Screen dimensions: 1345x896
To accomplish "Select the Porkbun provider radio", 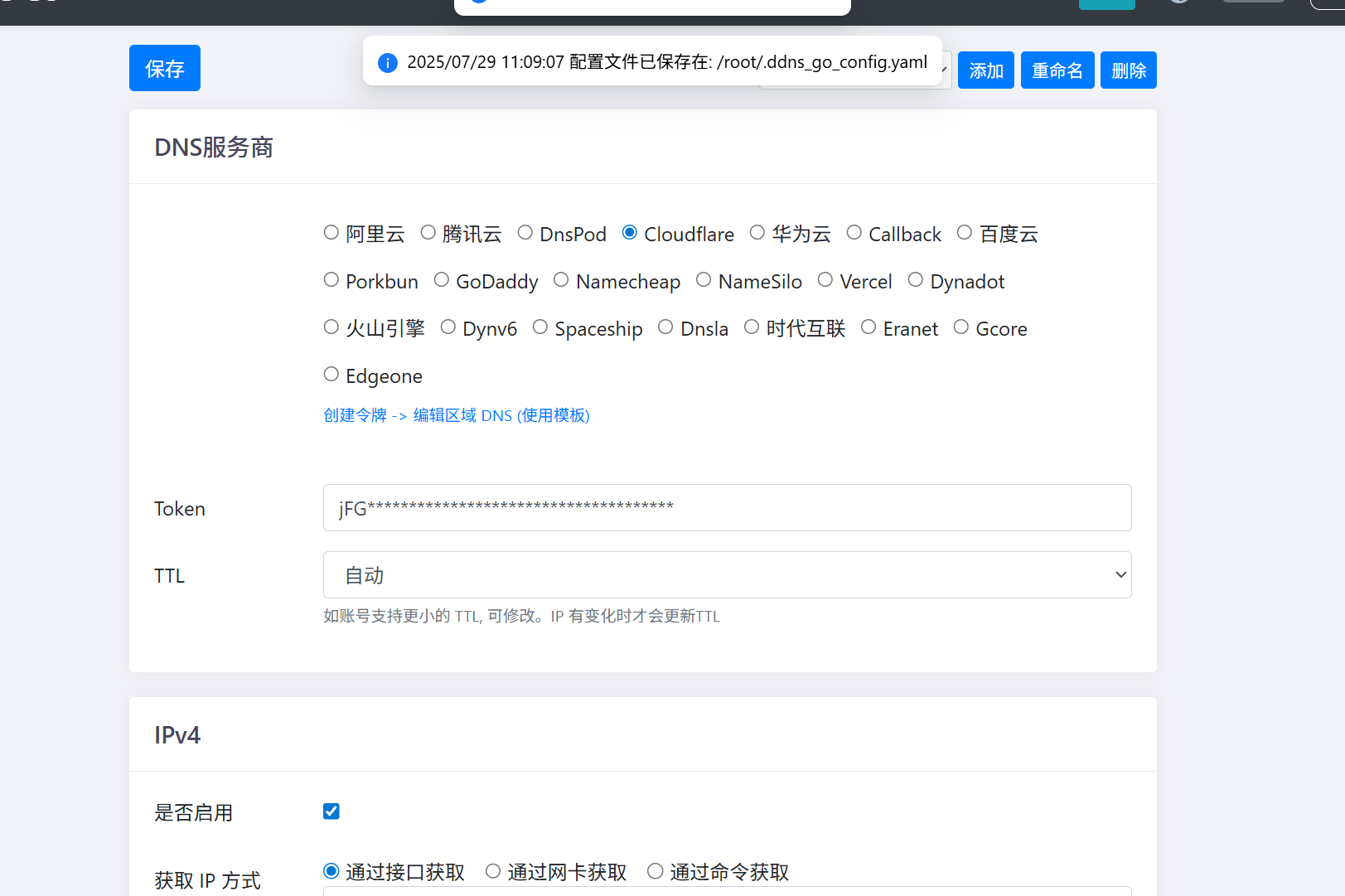I will pyautogui.click(x=331, y=280).
